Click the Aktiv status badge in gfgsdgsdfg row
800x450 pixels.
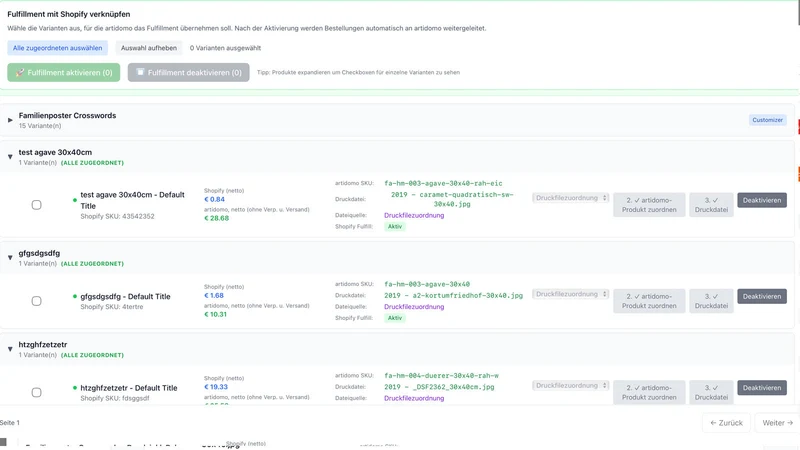click(x=394, y=318)
